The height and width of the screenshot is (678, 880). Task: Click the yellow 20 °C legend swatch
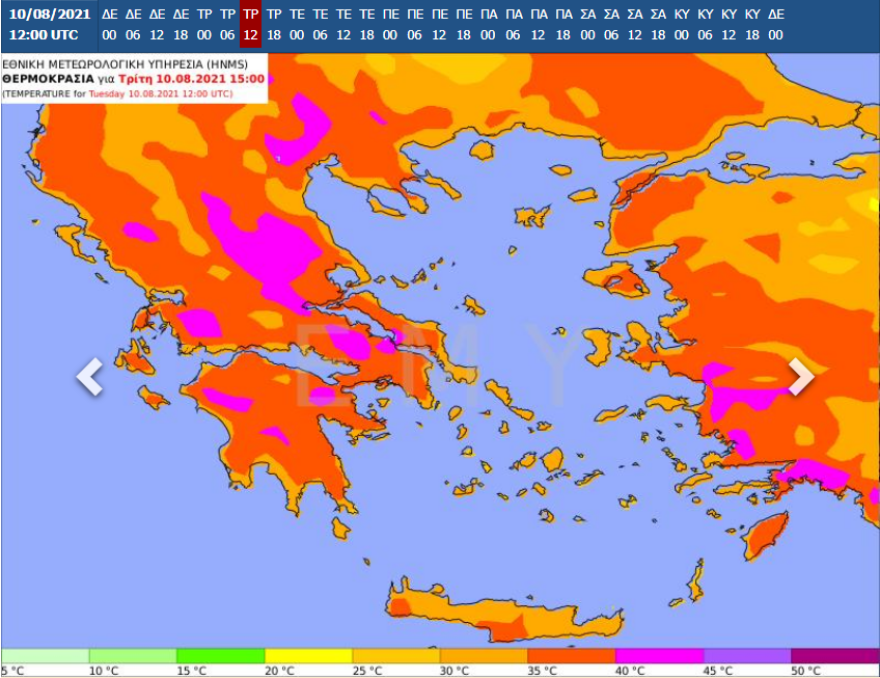(308, 655)
